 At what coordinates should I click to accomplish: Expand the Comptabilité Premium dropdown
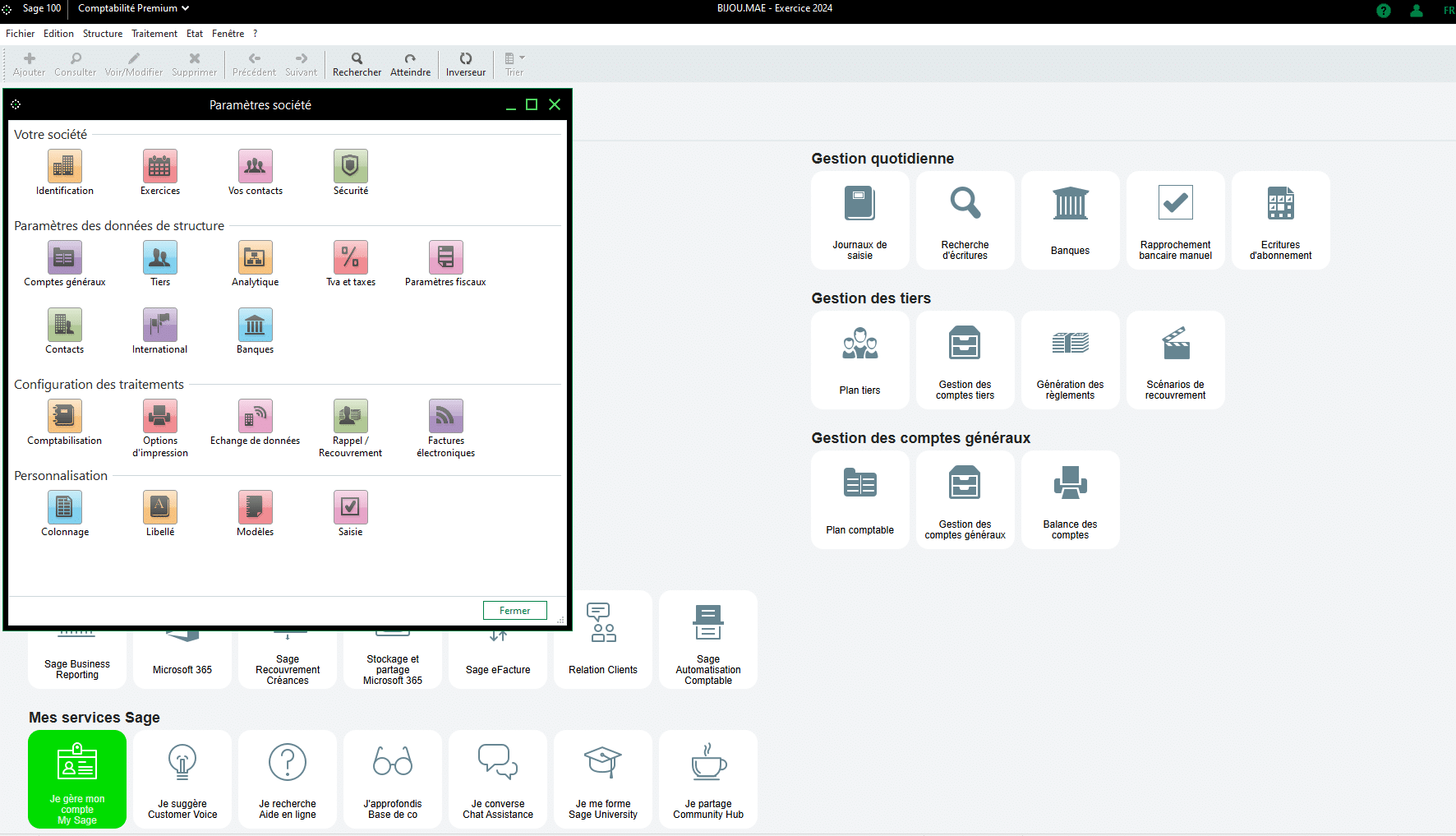click(x=133, y=8)
